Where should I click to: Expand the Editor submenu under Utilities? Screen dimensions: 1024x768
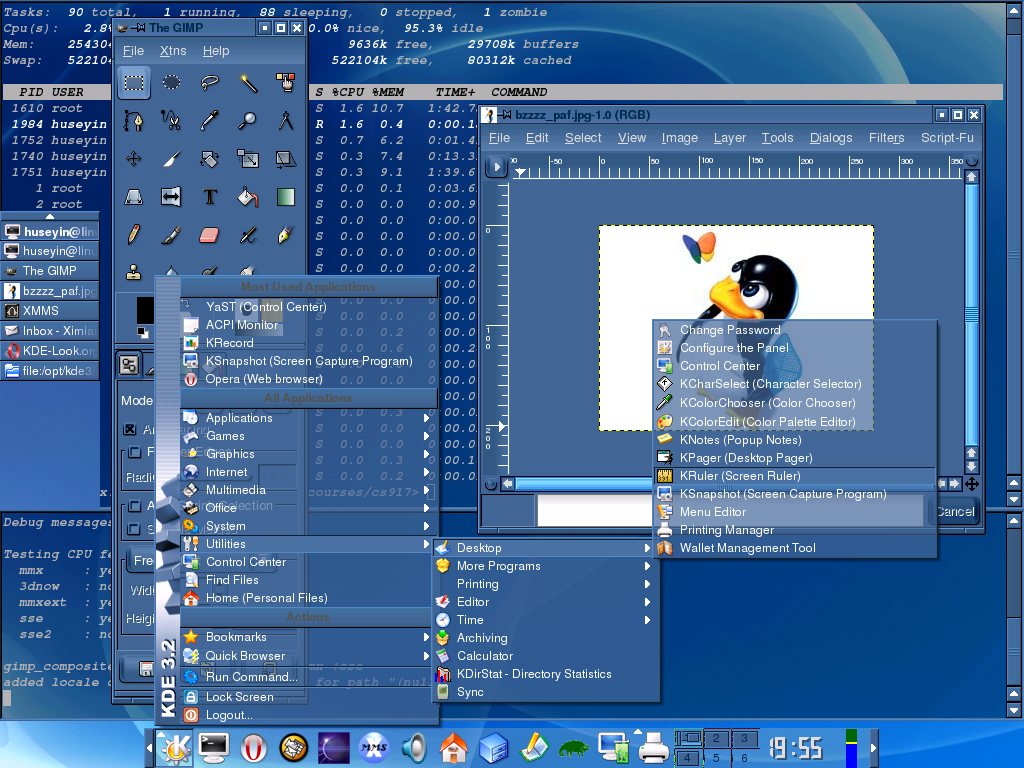[x=545, y=602]
